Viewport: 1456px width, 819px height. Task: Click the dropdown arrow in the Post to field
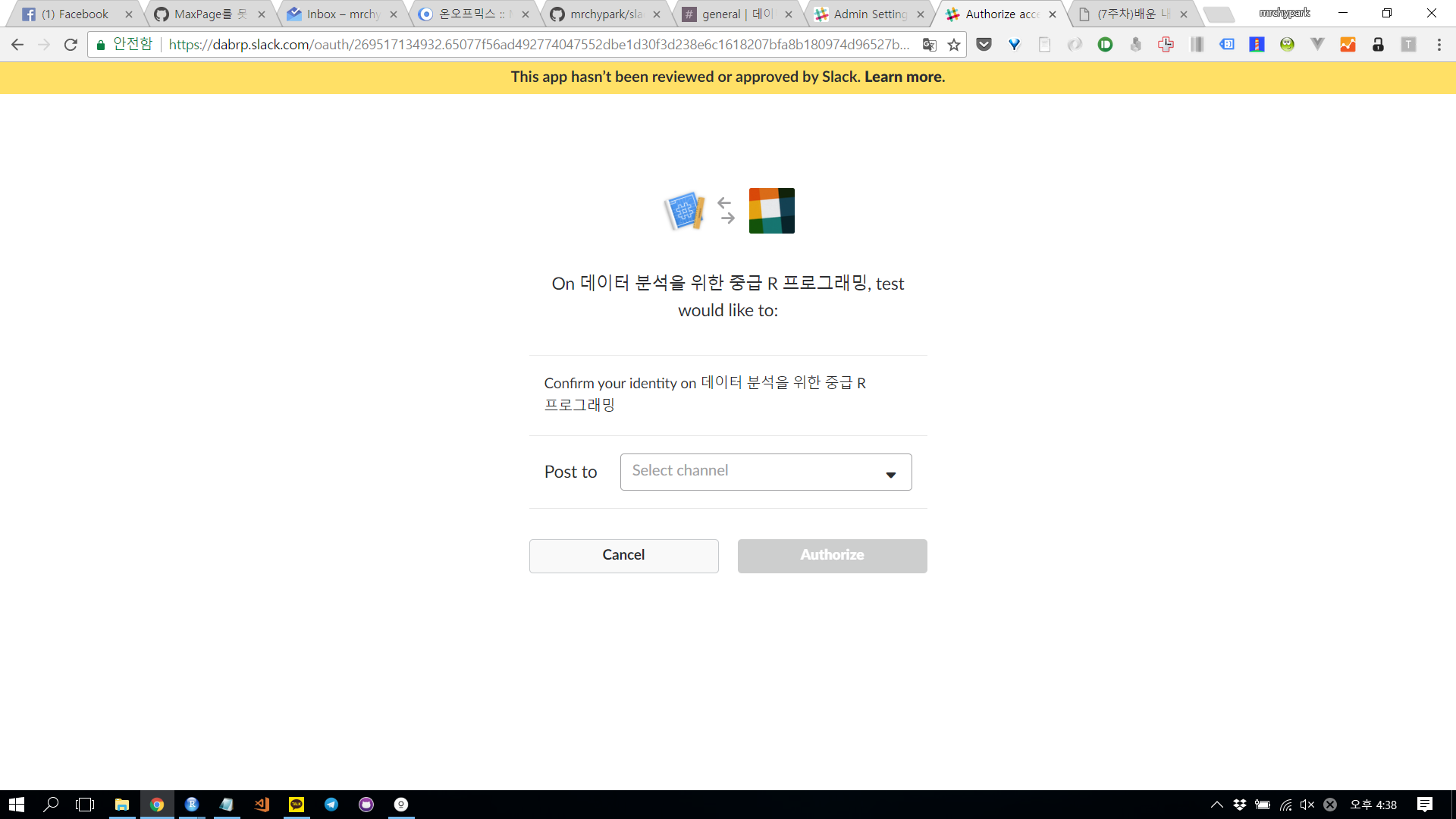pyautogui.click(x=890, y=475)
